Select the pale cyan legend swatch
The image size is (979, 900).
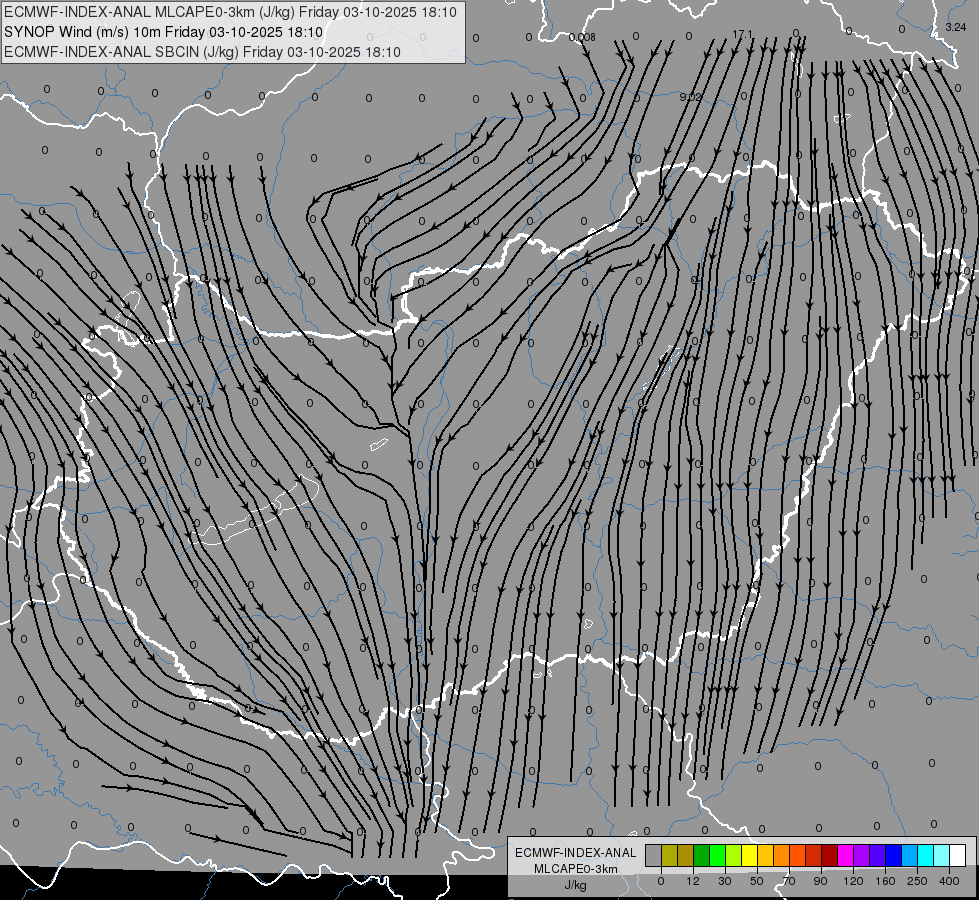[x=942, y=856]
